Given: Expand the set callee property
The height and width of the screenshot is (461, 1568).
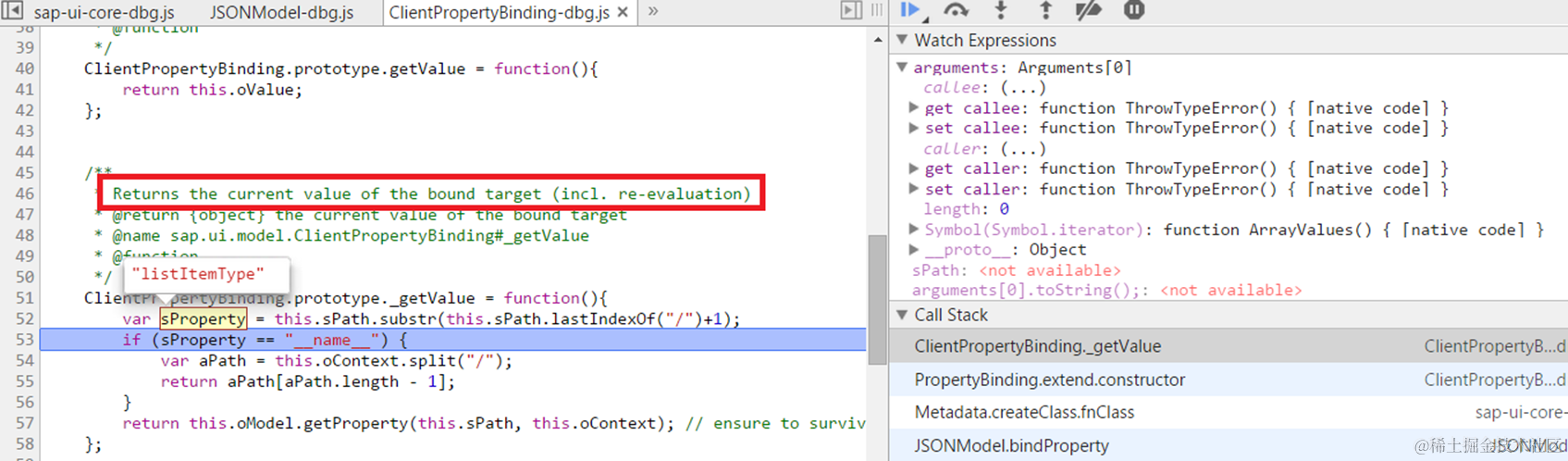Looking at the screenshot, I should [914, 128].
